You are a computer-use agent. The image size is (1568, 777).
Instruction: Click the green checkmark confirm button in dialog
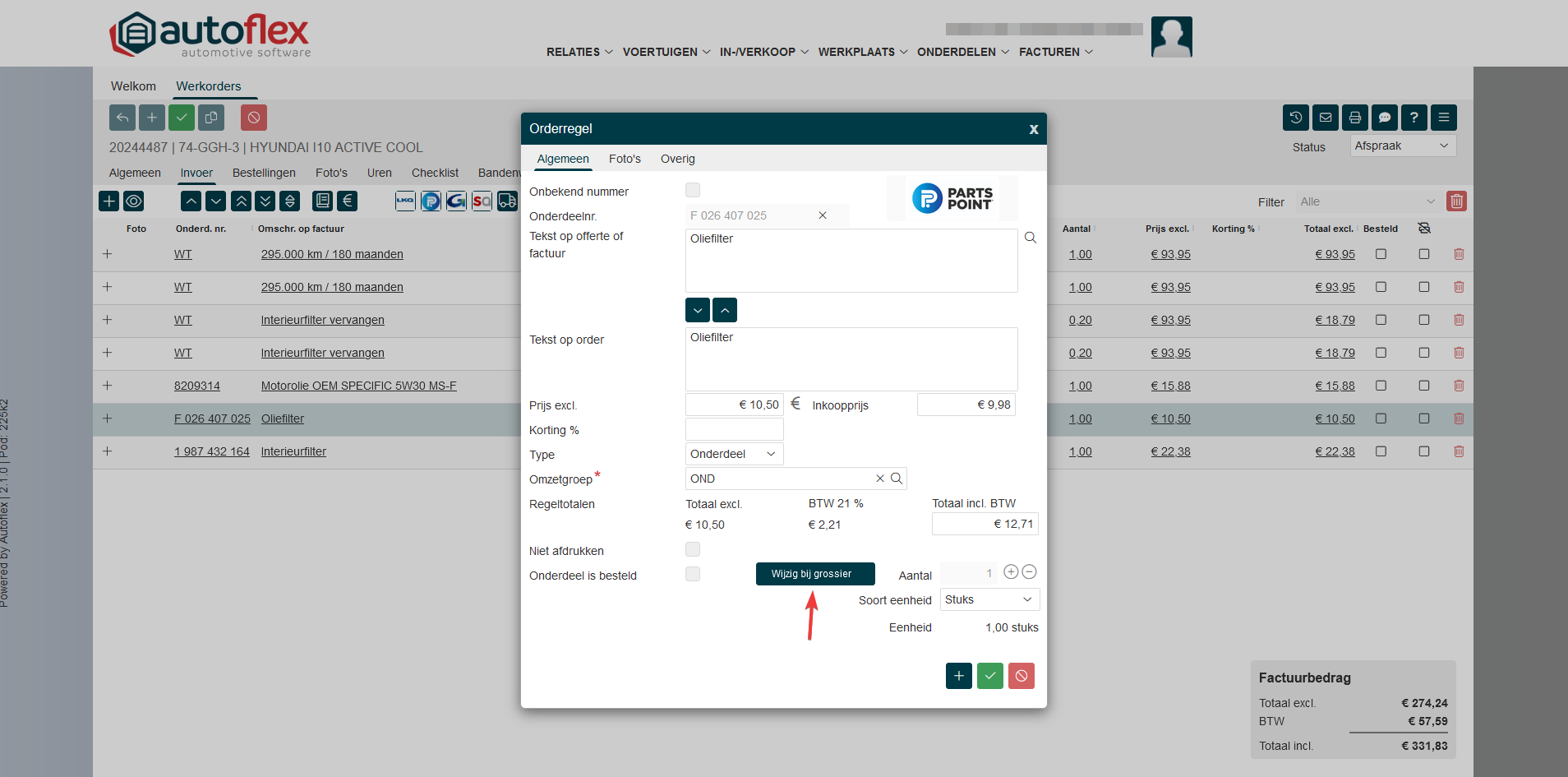pos(989,676)
